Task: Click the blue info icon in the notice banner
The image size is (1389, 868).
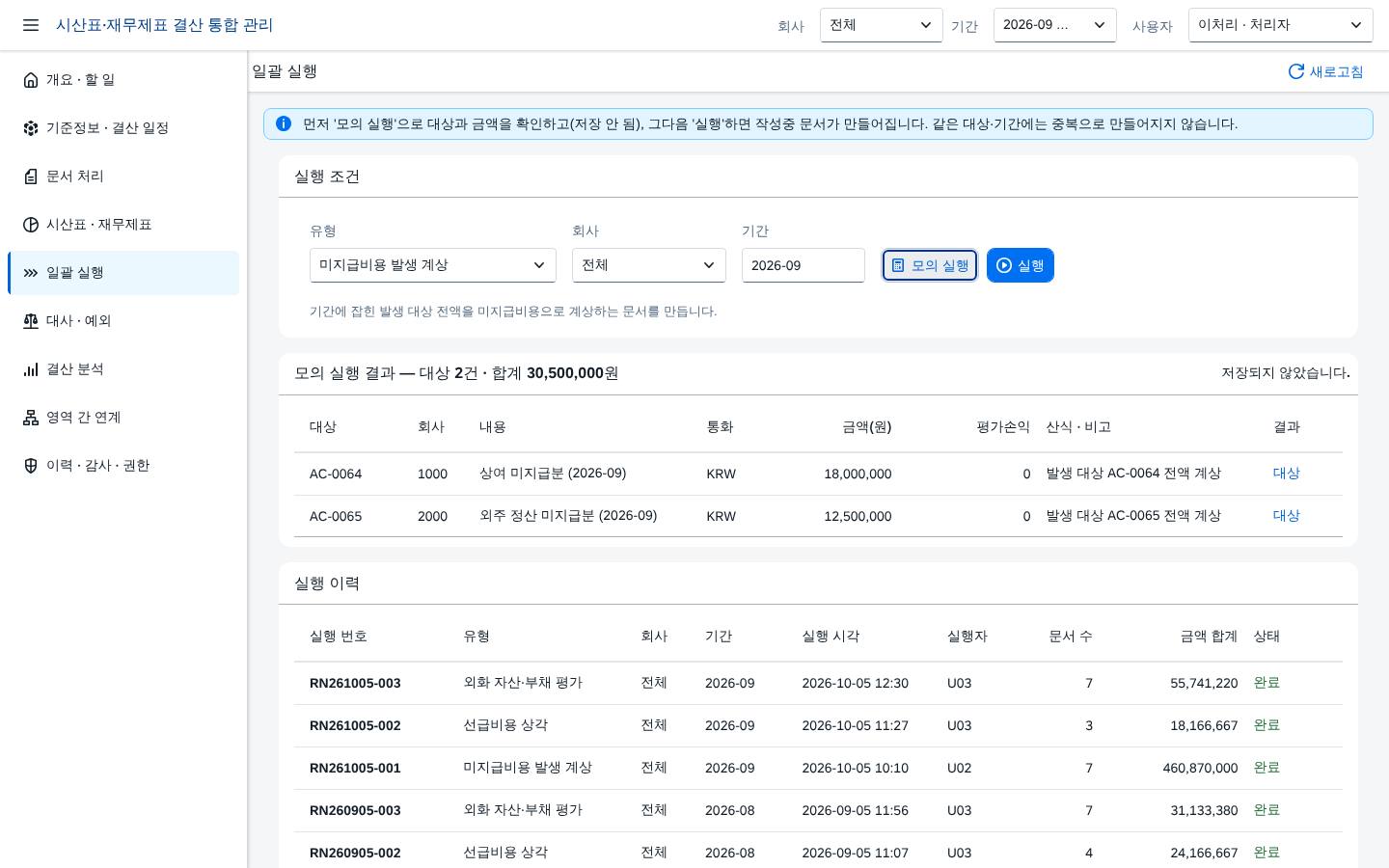Action: (x=284, y=123)
